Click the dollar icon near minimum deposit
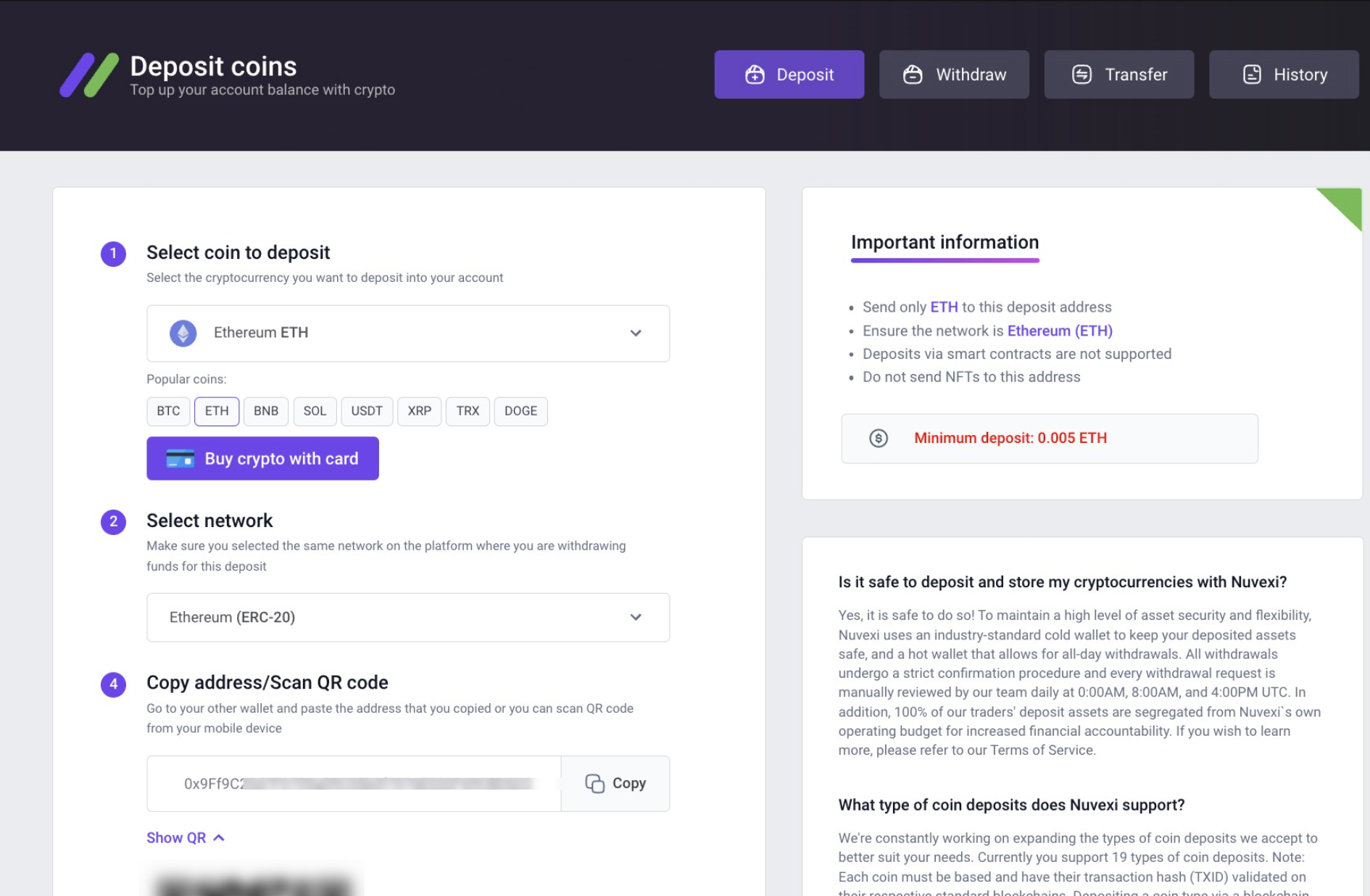Image resolution: width=1370 pixels, height=896 pixels. pos(879,438)
